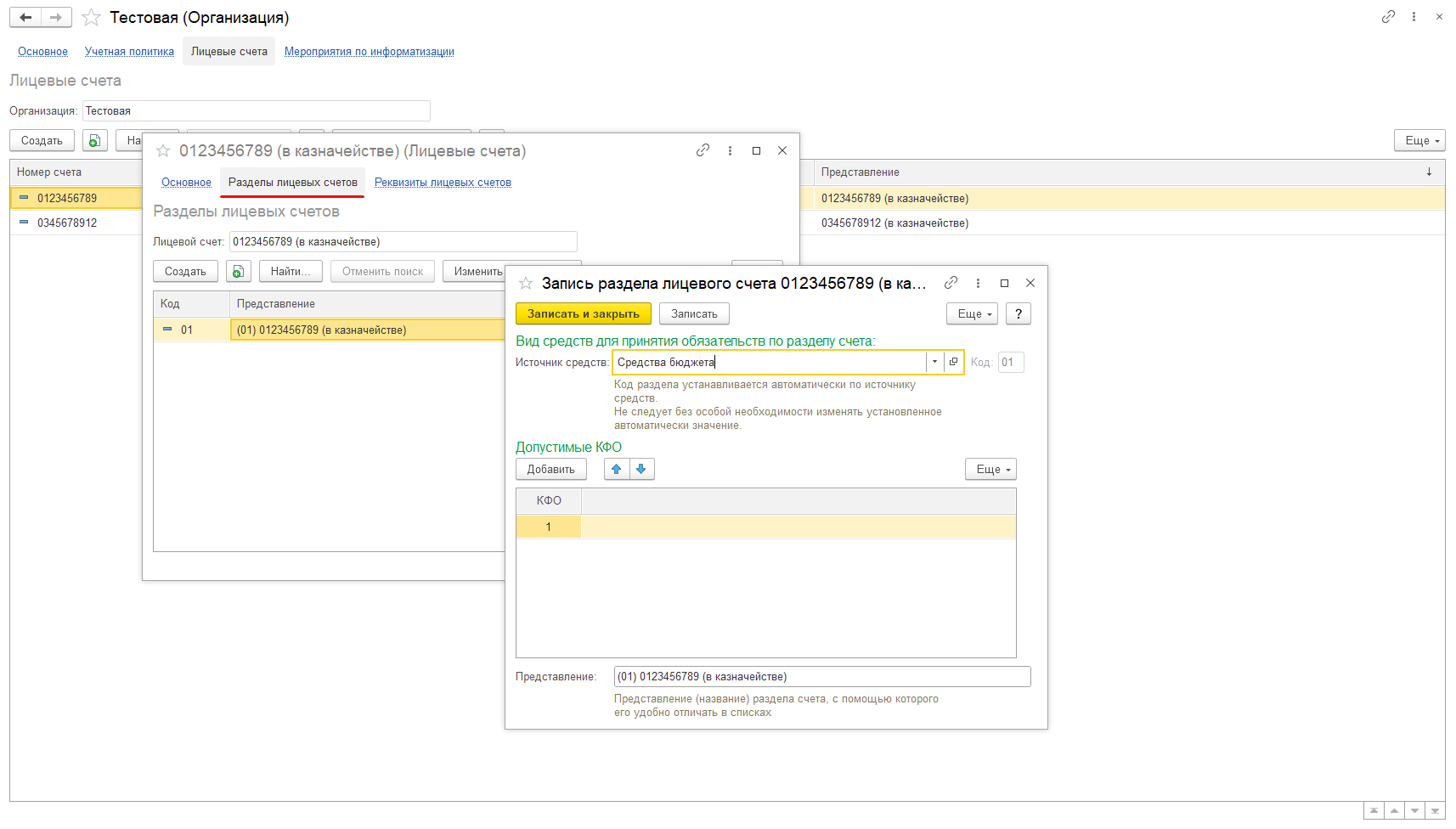
Task: Get link for the 0123456789 Лицевые счета window
Action: coord(703,150)
